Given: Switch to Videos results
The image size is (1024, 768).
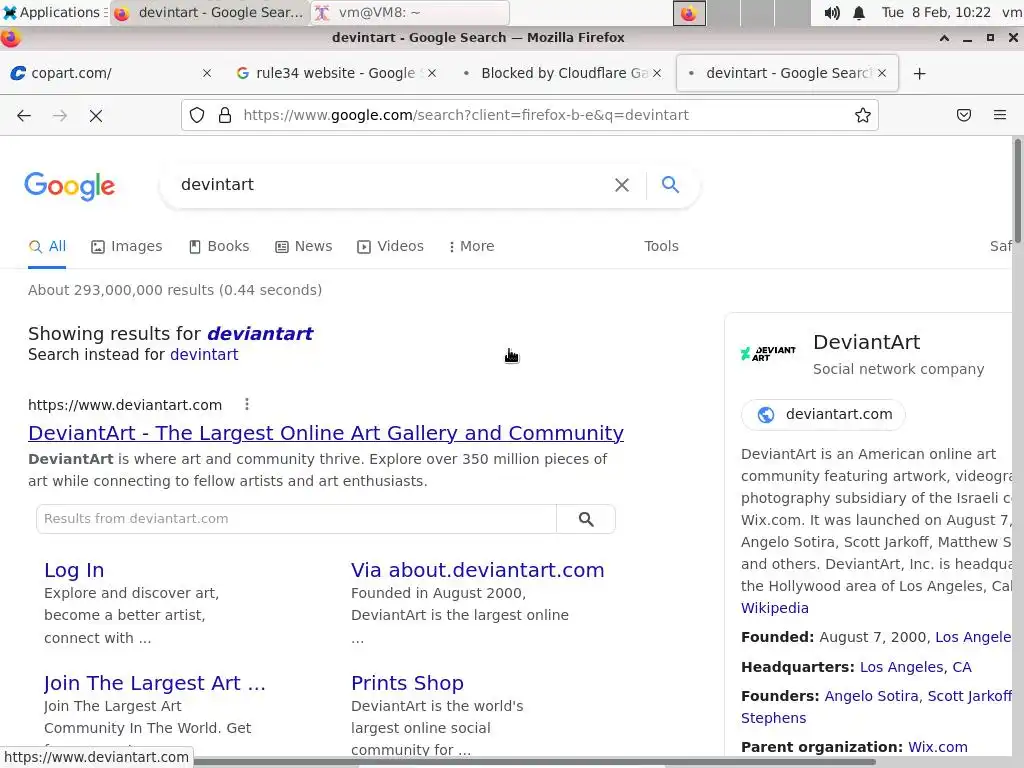Looking at the screenshot, I should (x=391, y=247).
